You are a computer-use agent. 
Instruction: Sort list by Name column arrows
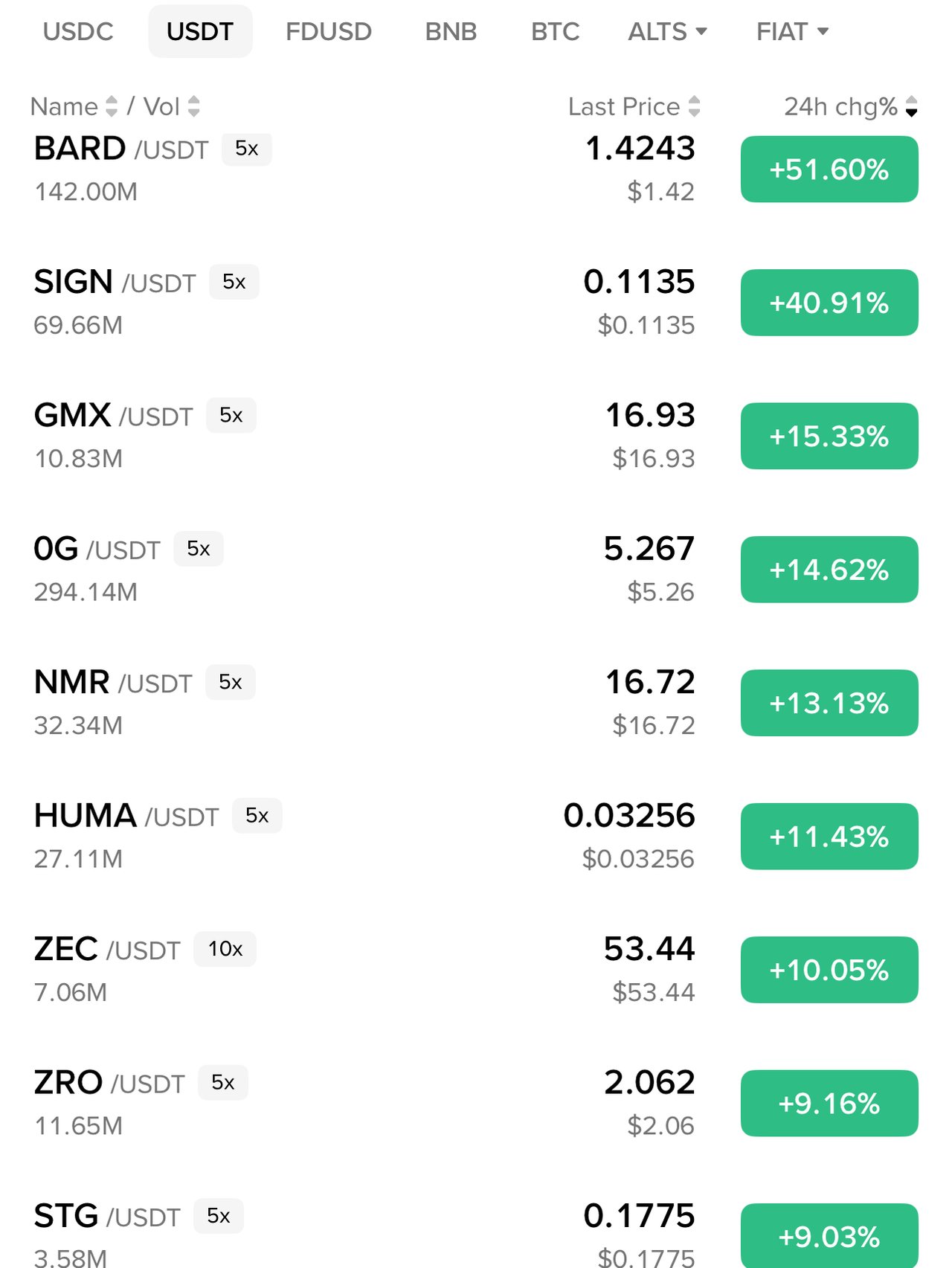click(x=112, y=106)
